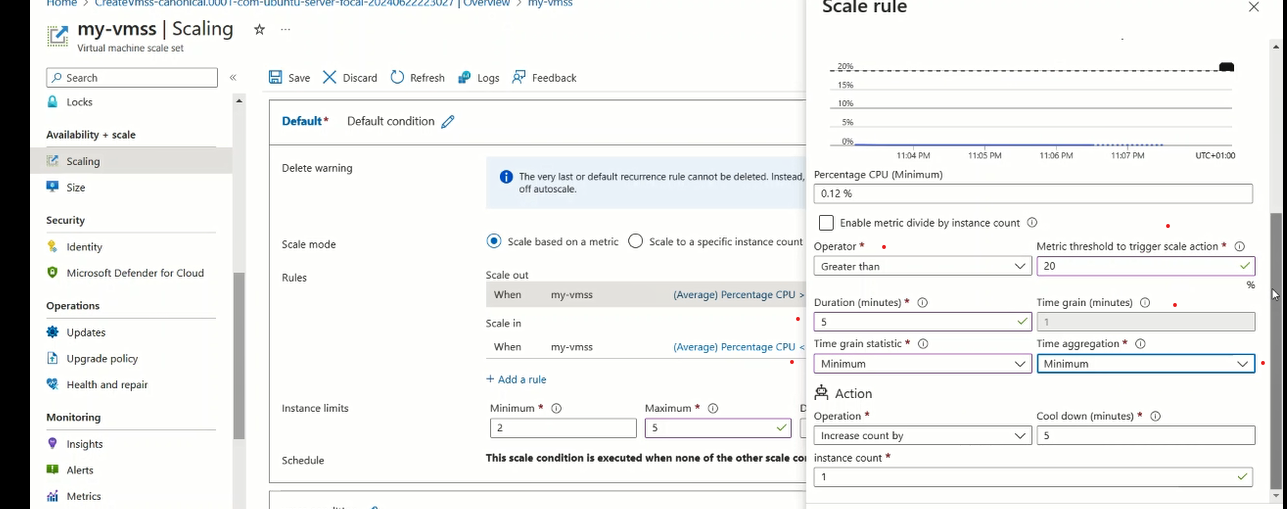Click the Save disk icon
The image size is (1287, 509).
point(276,78)
